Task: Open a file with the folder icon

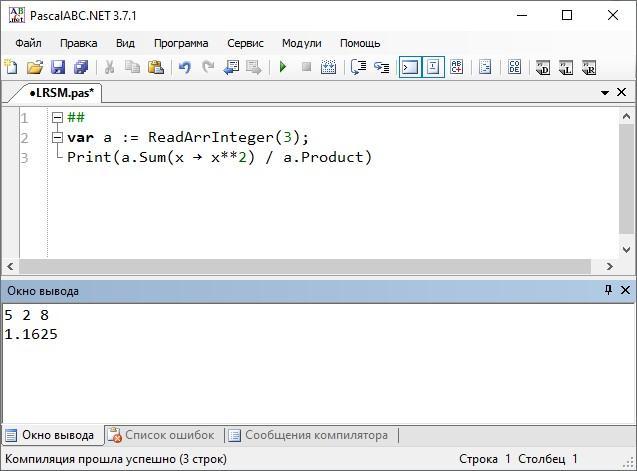Action: coord(34,68)
